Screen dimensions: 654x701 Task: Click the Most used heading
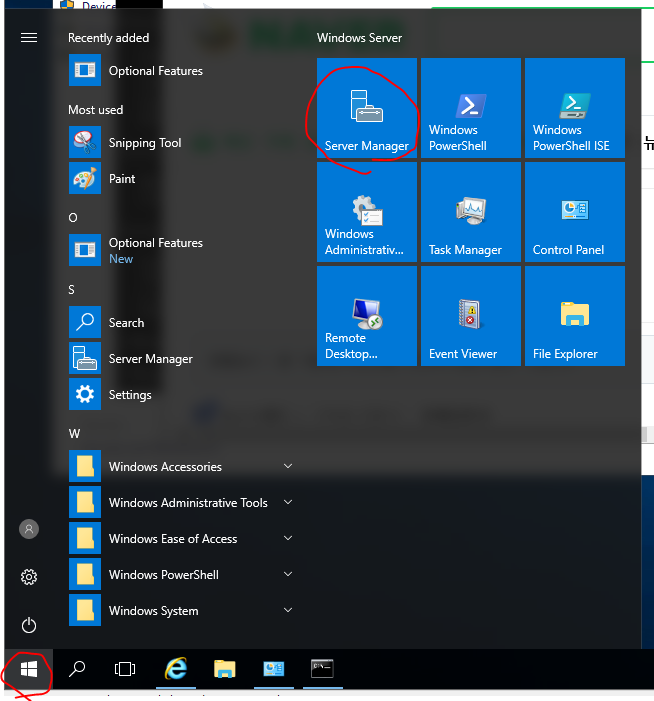click(x=96, y=110)
